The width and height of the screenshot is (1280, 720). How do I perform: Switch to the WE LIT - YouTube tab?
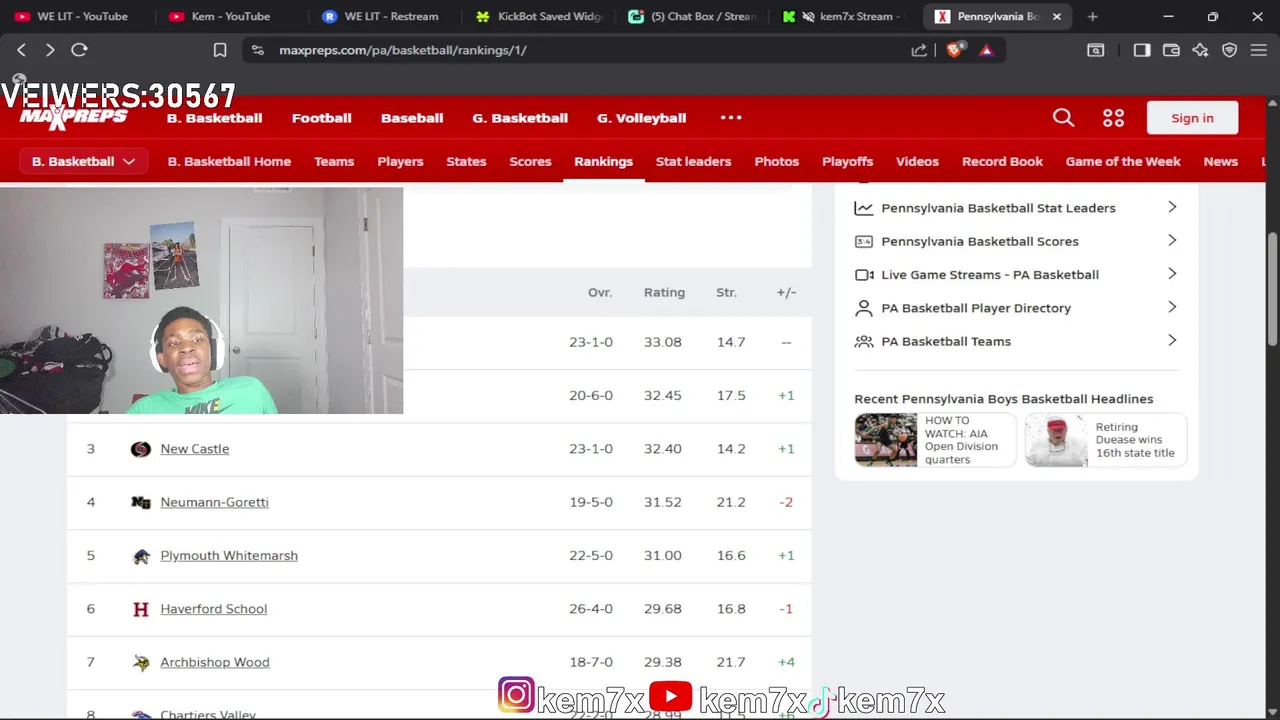click(78, 16)
